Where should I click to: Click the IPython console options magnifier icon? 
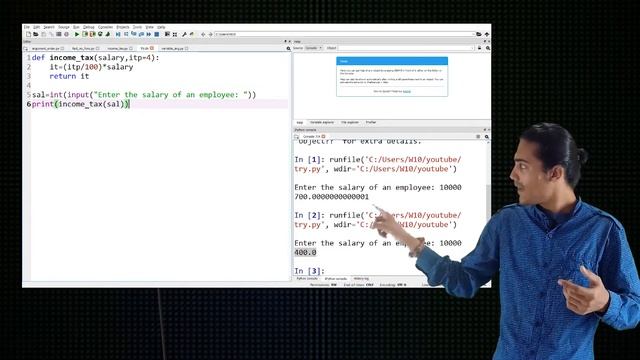coord(487,137)
